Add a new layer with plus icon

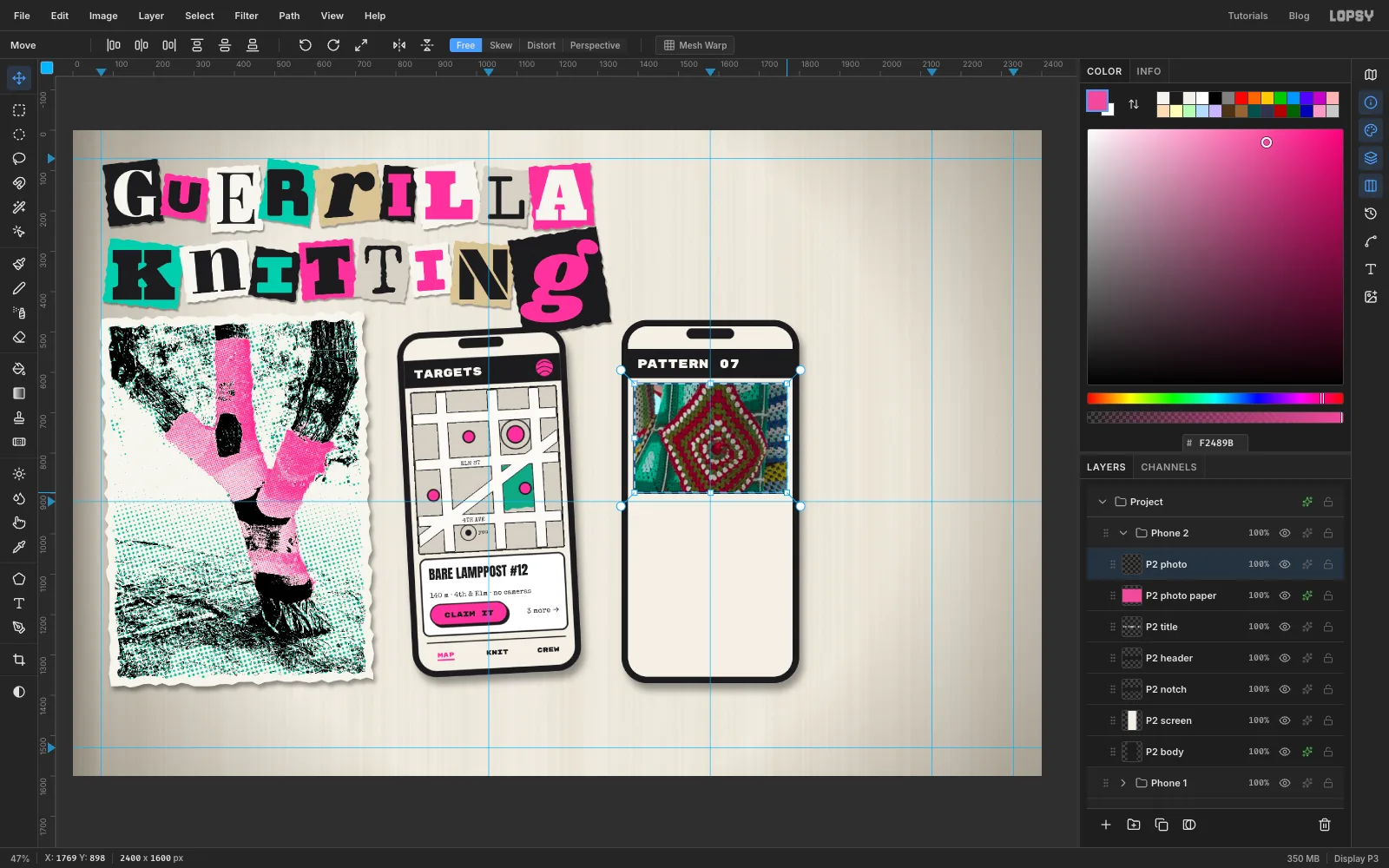coord(1106,825)
